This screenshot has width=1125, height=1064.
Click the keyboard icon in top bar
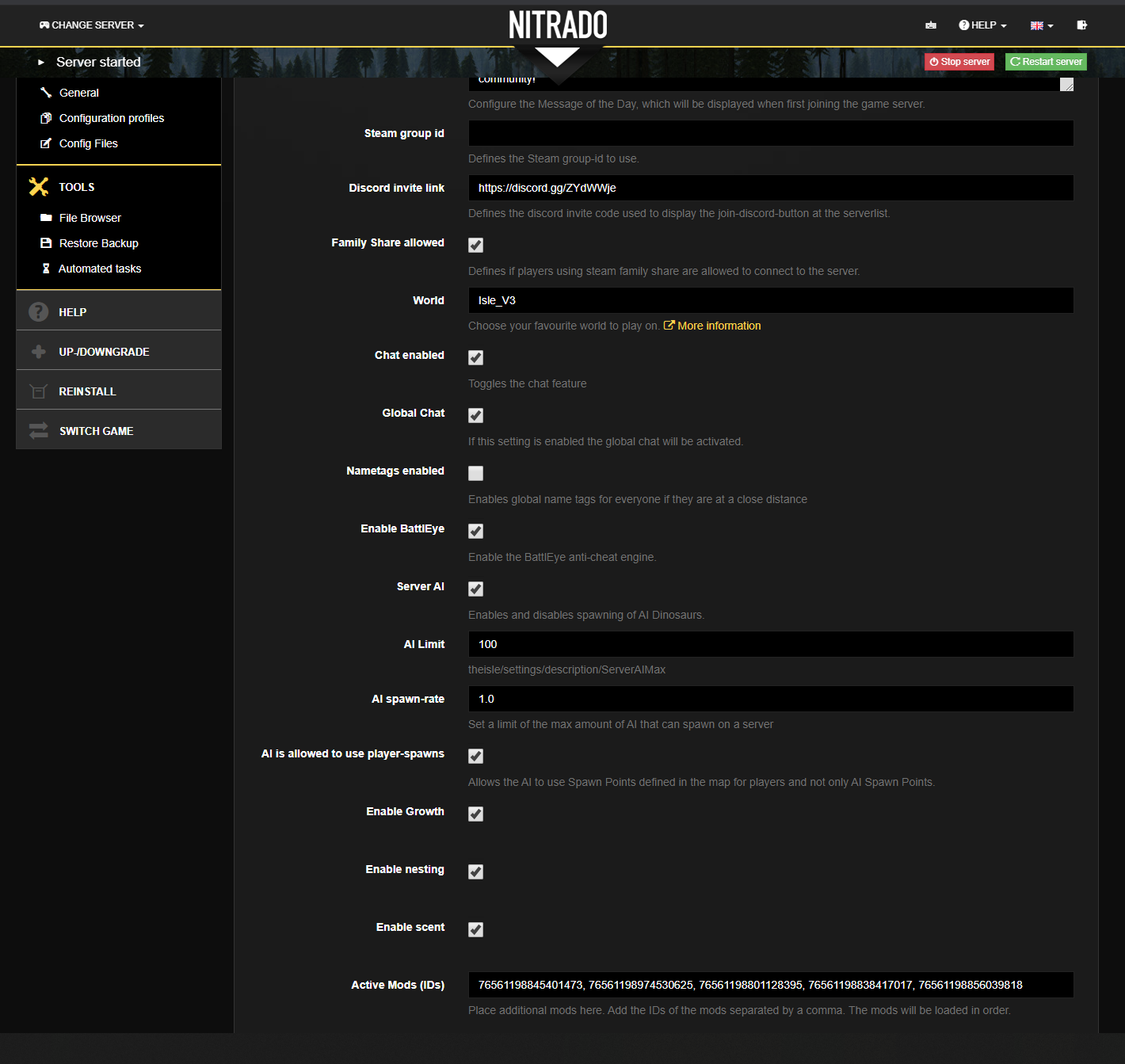[x=931, y=25]
